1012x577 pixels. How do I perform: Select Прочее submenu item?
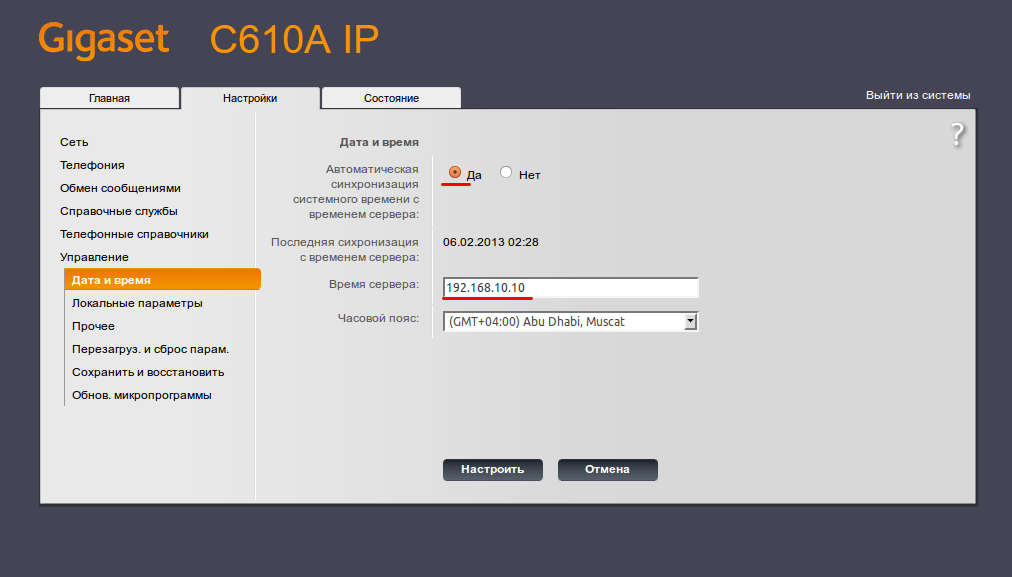click(93, 327)
